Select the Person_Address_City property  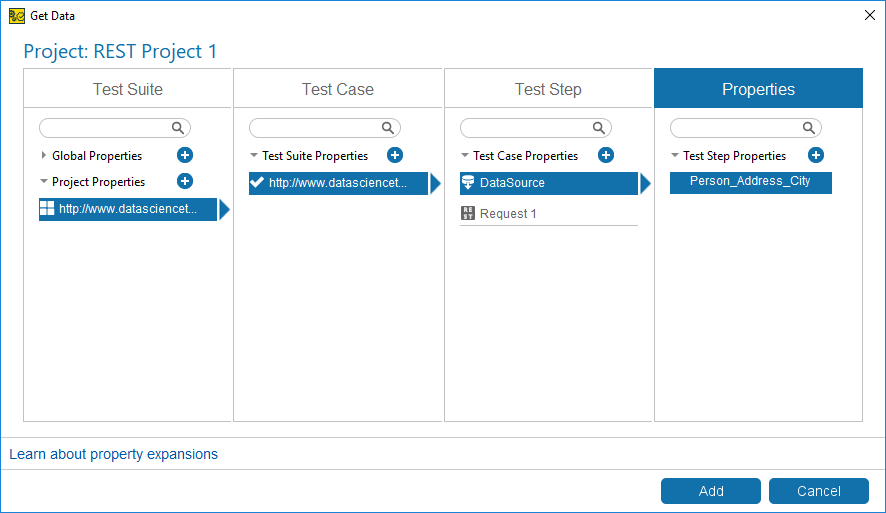[750, 182]
